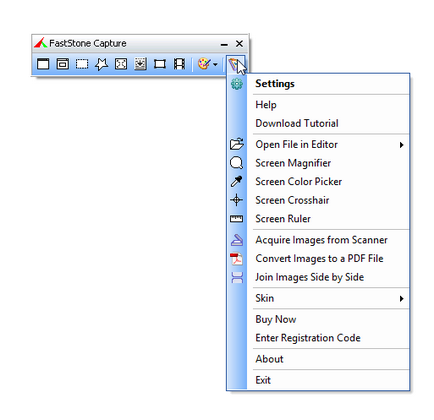Minimize the FastStone Capture panel
The width and height of the screenshot is (434, 420).
(224, 44)
